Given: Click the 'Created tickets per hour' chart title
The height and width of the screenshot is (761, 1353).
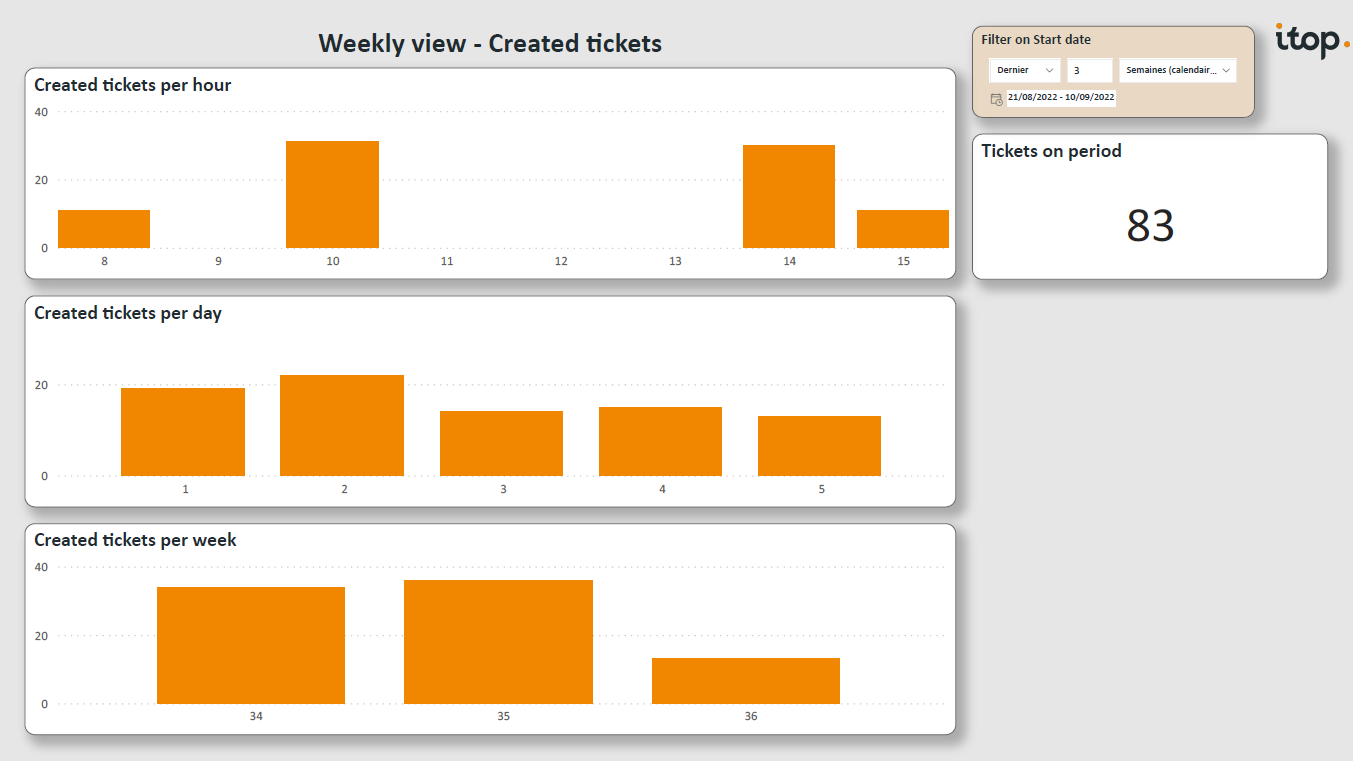Looking at the screenshot, I should [133, 86].
